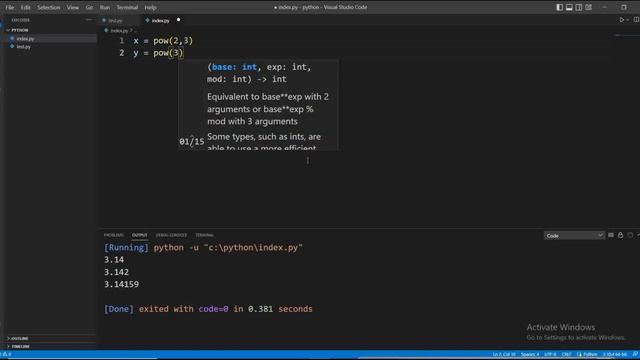Click errors and warnings status indicator

click(x=6, y=354)
